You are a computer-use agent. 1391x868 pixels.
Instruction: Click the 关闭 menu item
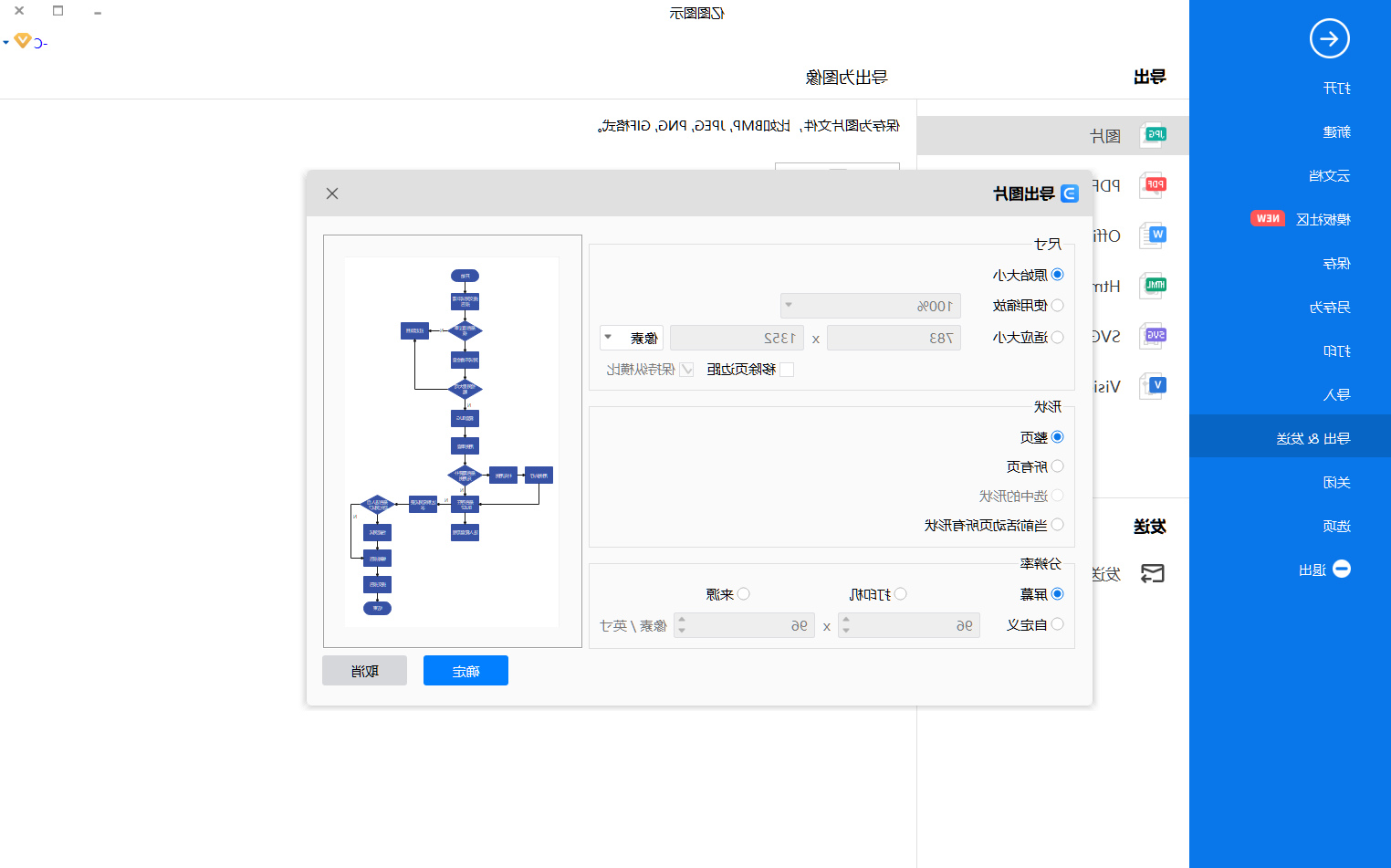(1336, 482)
